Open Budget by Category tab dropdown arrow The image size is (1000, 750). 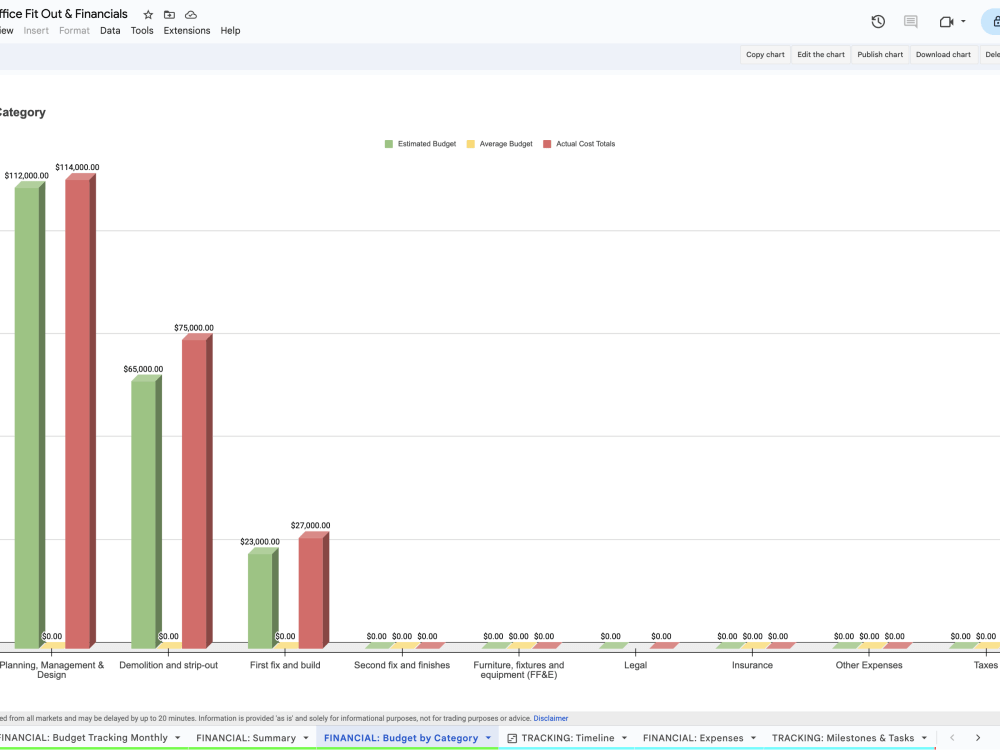pos(489,738)
